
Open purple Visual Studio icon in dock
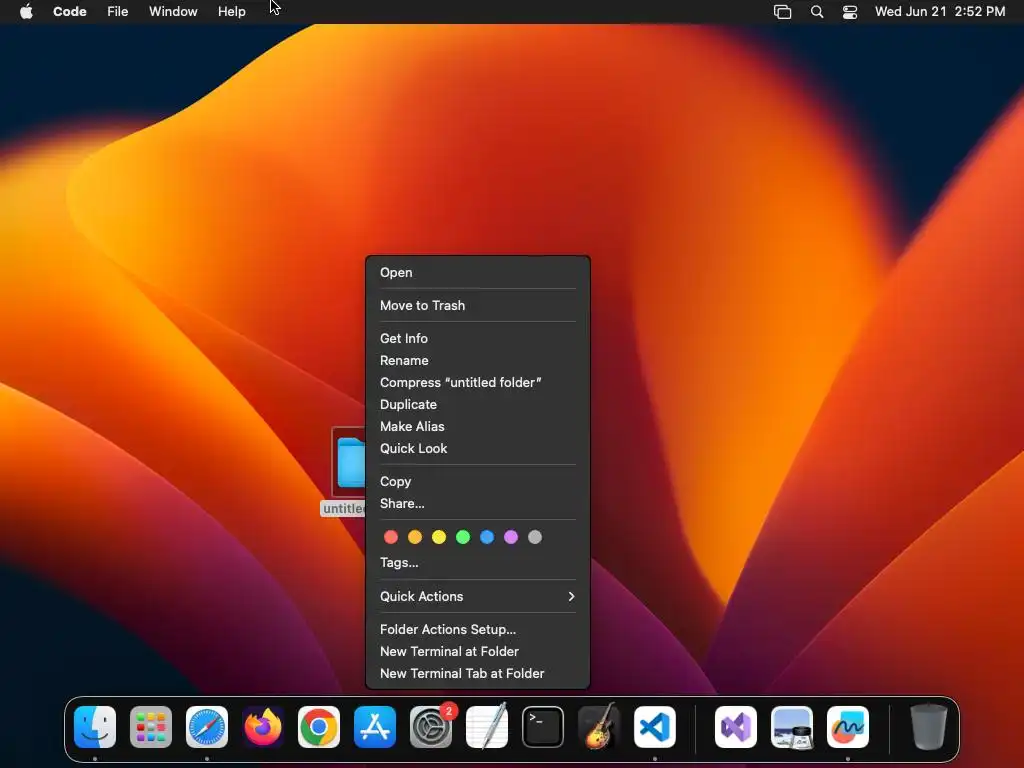point(736,727)
